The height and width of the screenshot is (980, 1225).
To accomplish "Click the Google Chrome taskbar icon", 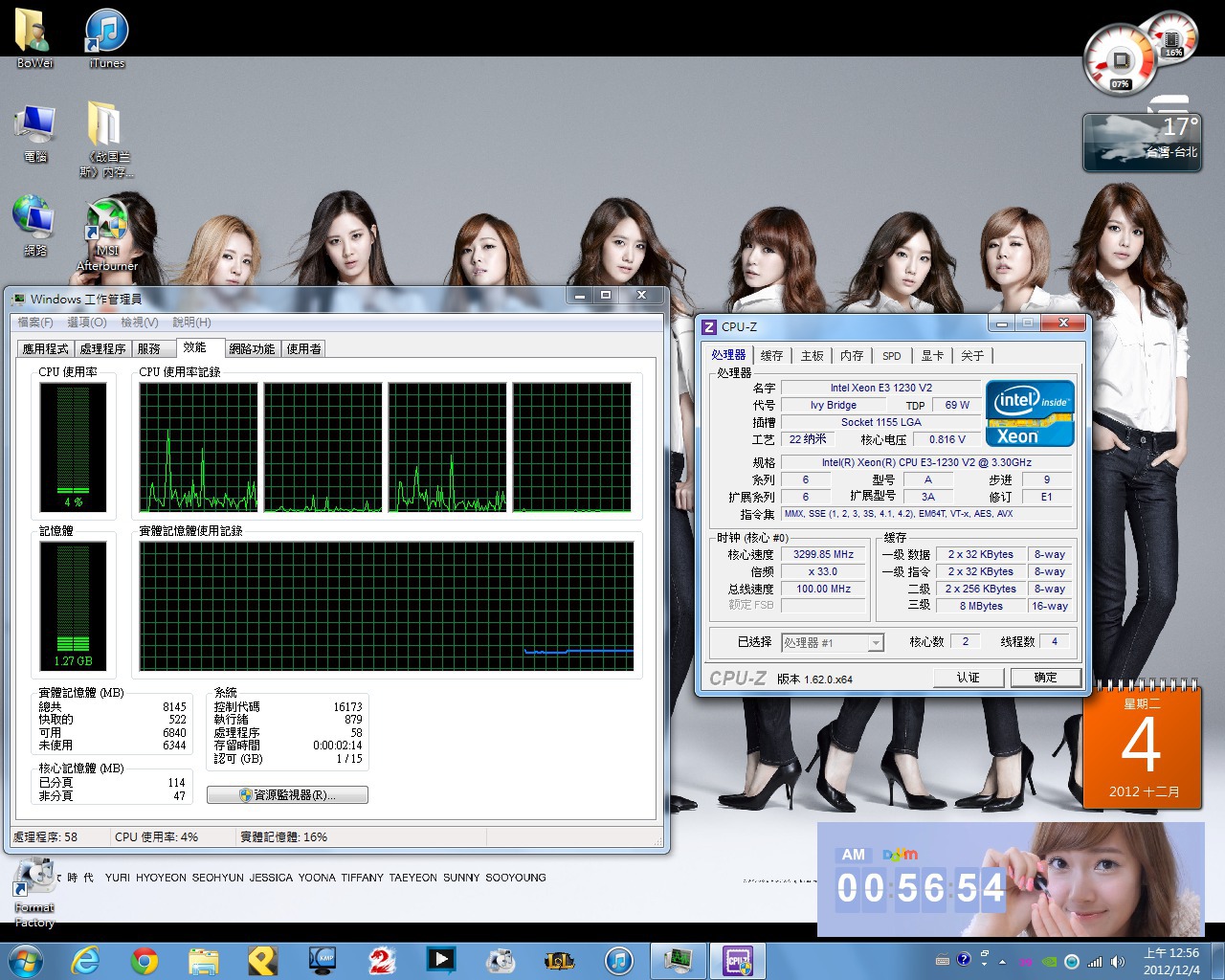I will pyautogui.click(x=145, y=960).
